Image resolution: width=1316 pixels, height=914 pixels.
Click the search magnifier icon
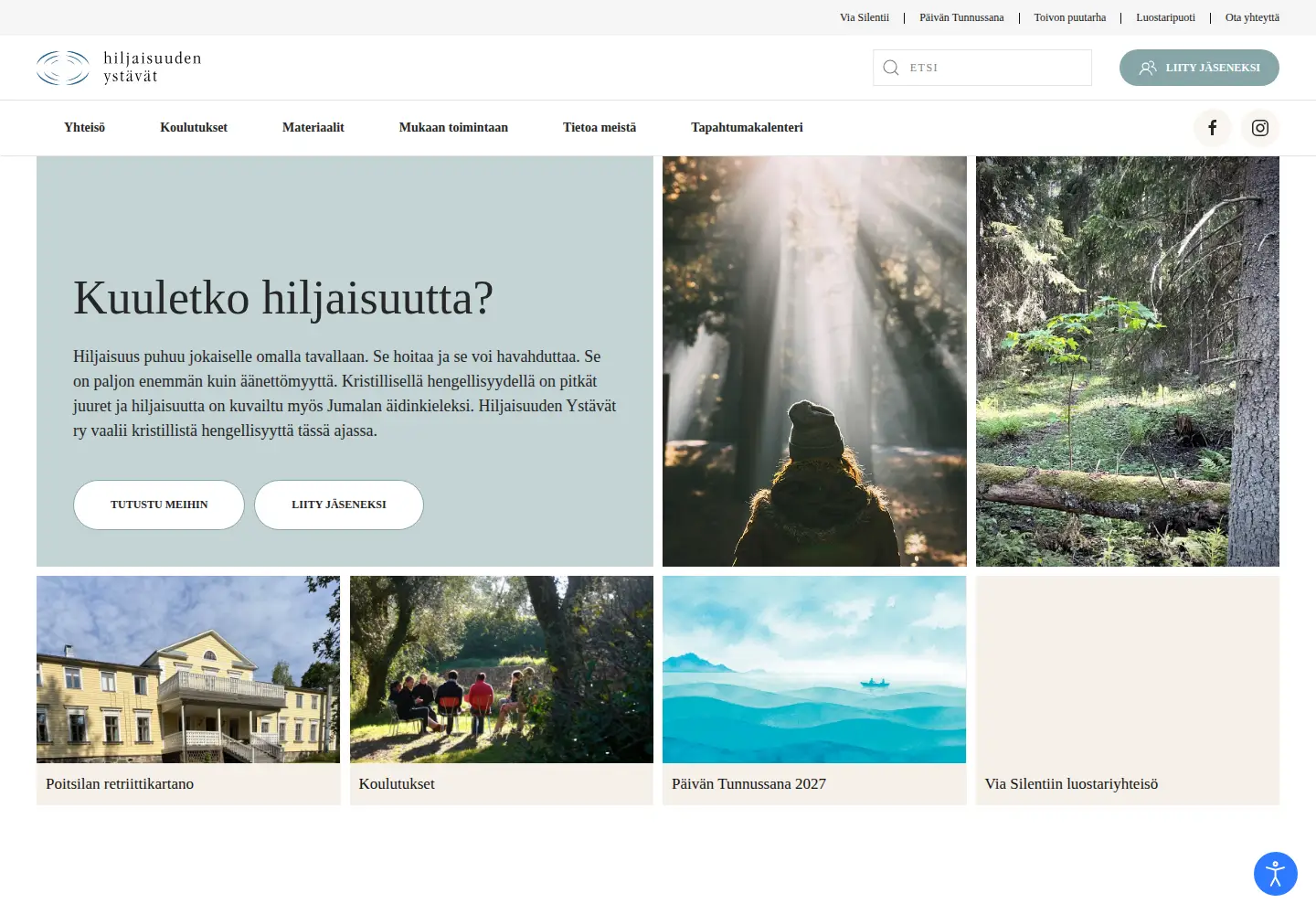(x=891, y=68)
